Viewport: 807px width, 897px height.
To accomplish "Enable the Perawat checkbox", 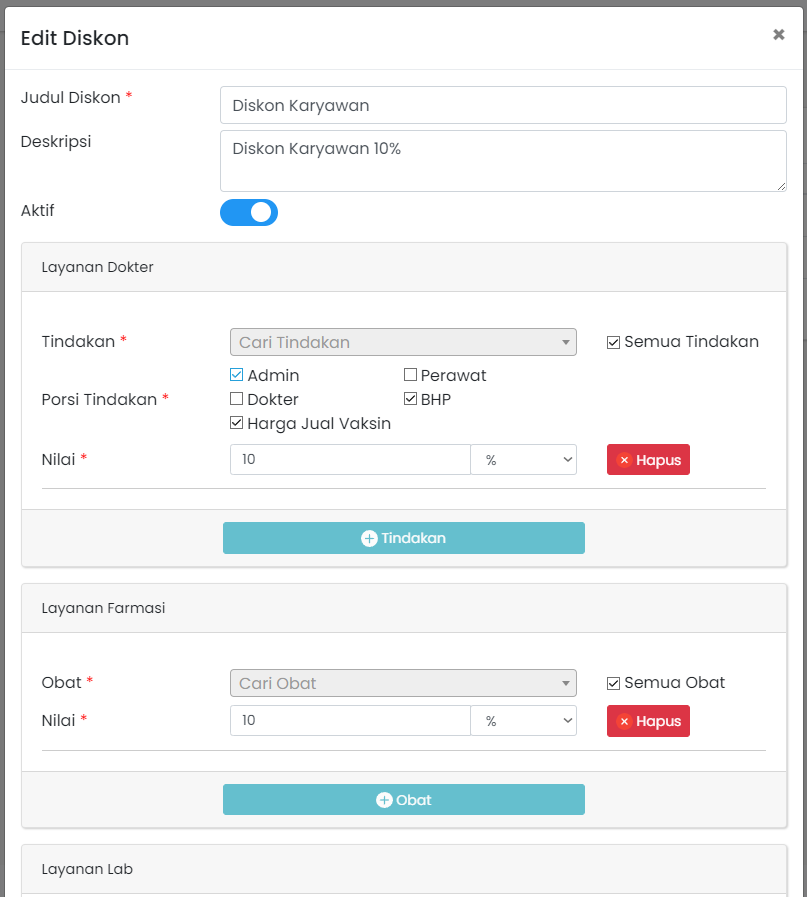I will coord(410,376).
